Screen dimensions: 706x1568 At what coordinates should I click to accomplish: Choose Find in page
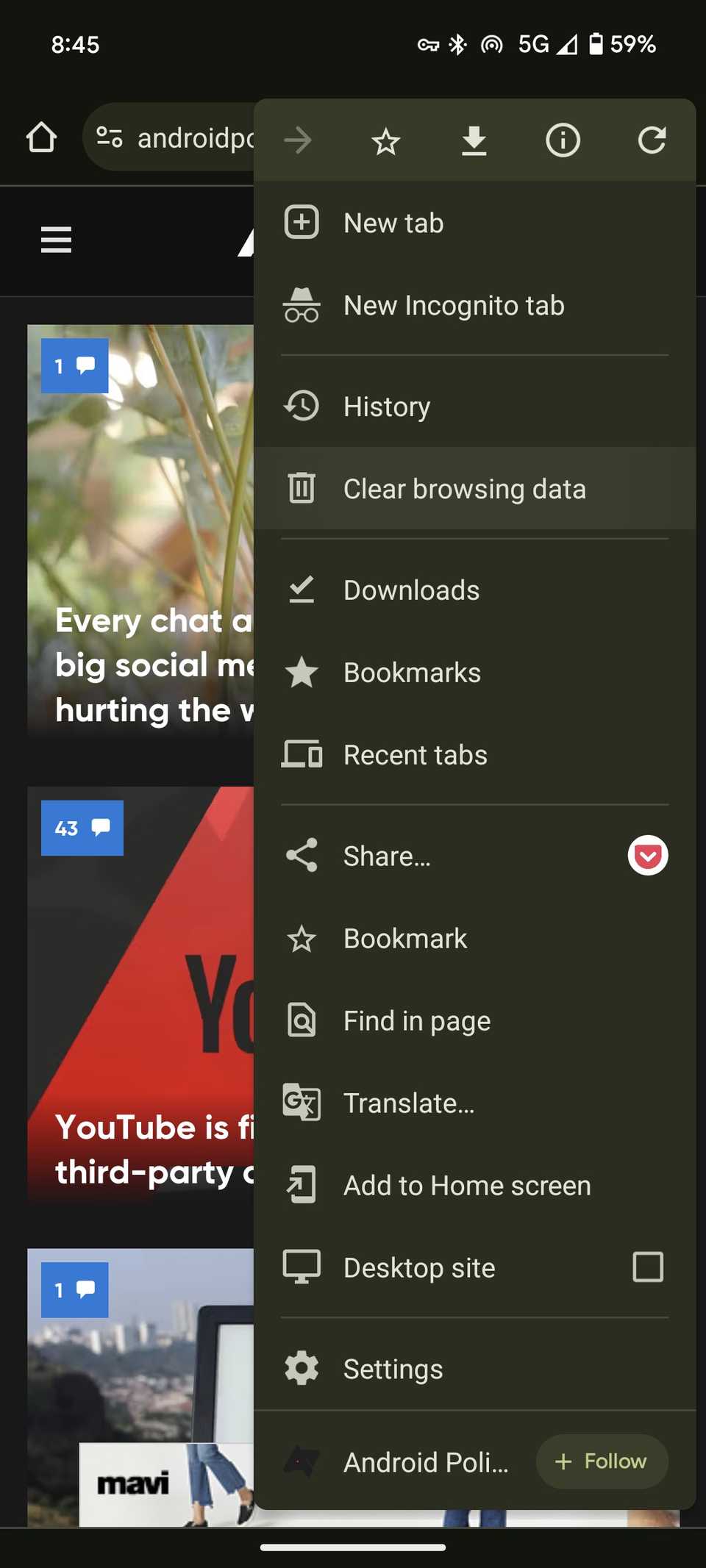(416, 1021)
